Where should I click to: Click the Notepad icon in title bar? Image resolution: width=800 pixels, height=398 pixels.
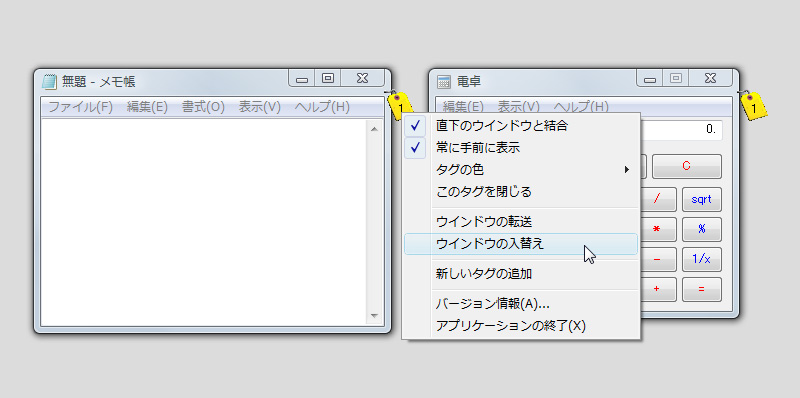[x=49, y=81]
